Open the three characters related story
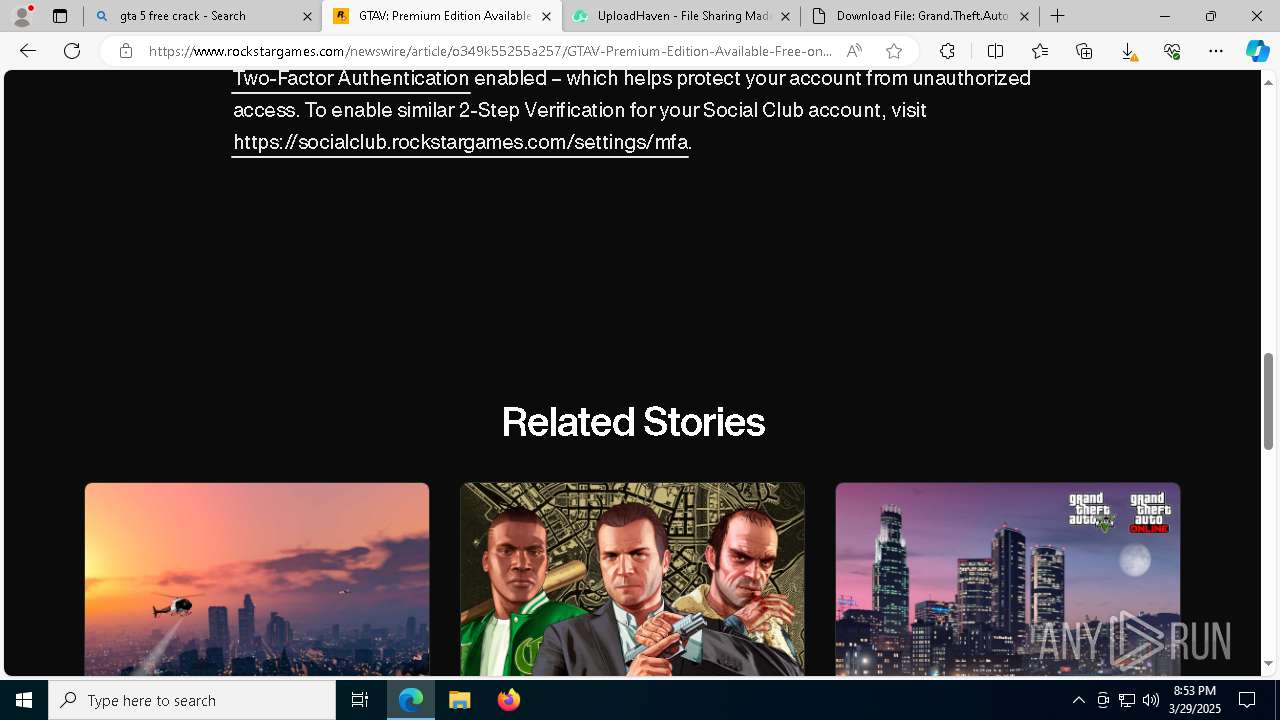 point(632,579)
